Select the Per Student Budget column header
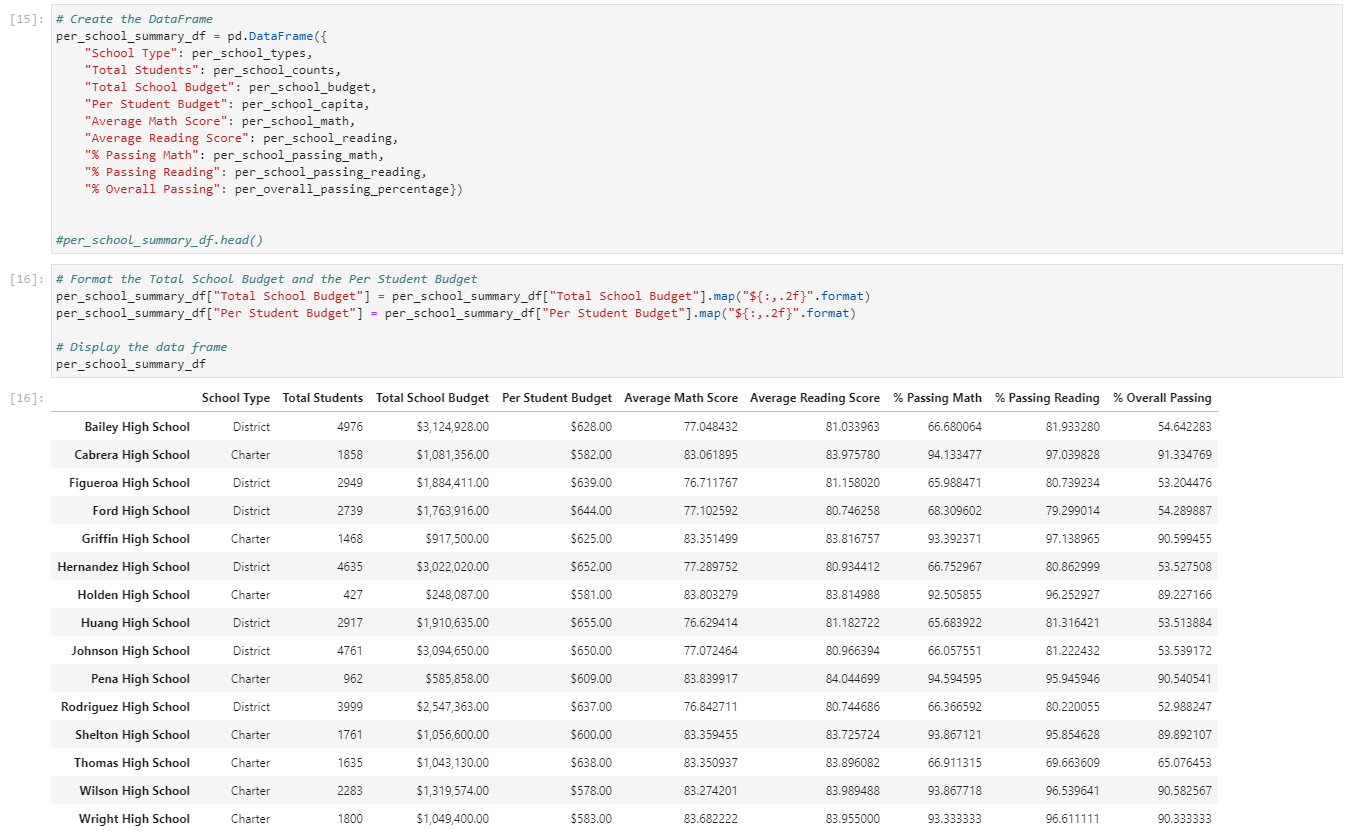Screen dimensions: 1358x838 click(x=557, y=397)
